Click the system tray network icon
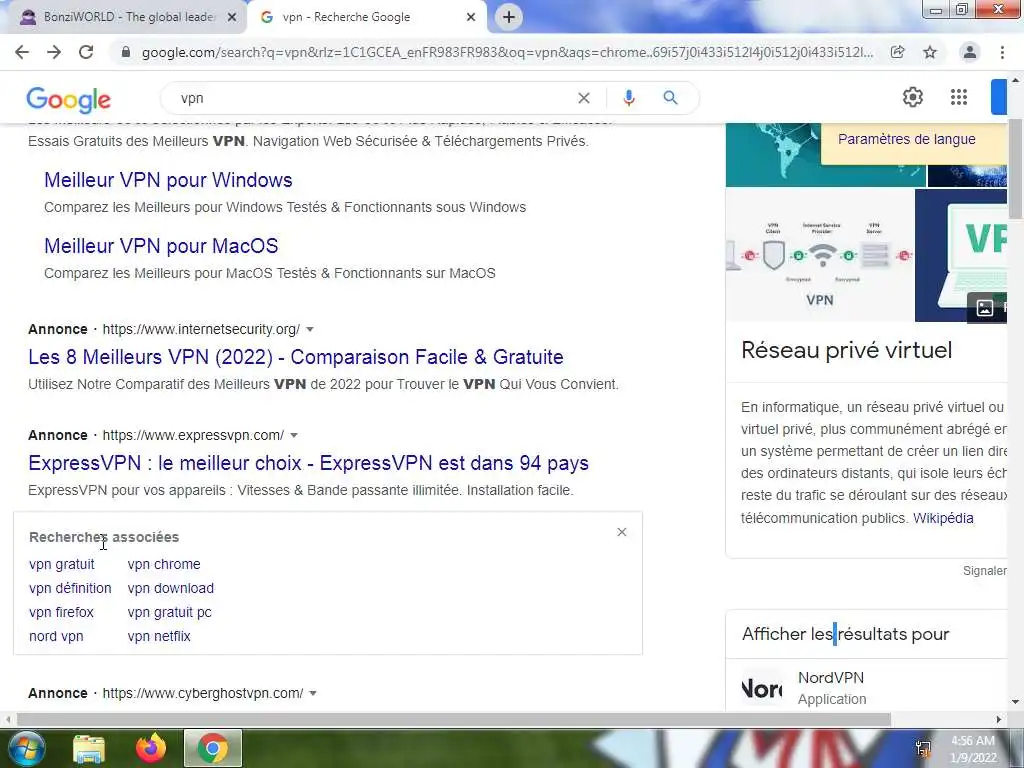 (923, 749)
